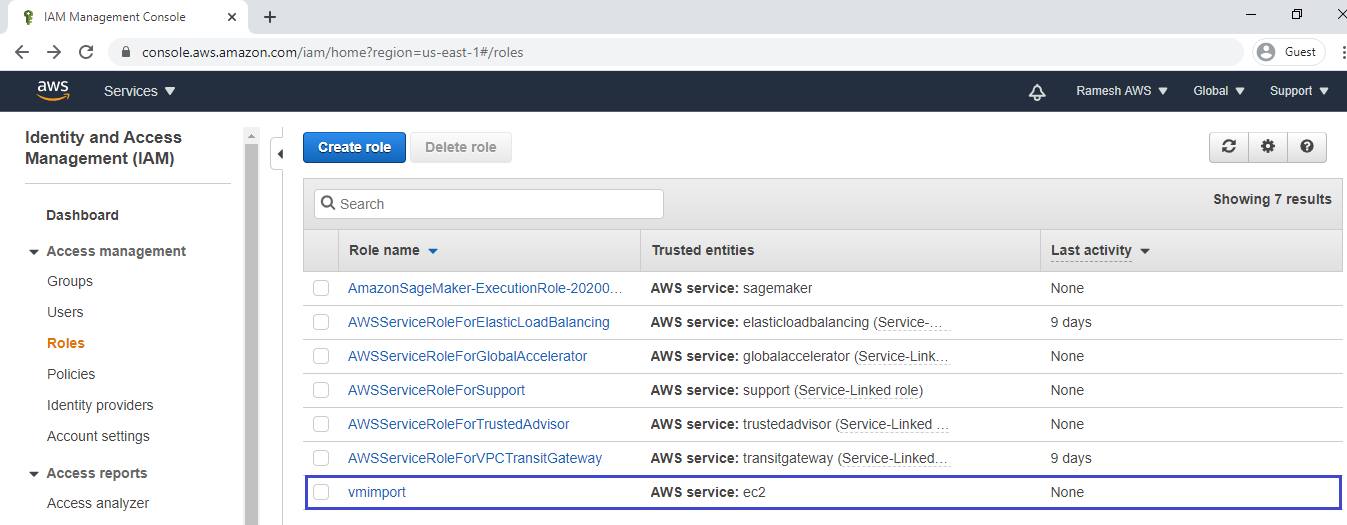
Task: Click the browser back arrow
Action: [x=22, y=52]
